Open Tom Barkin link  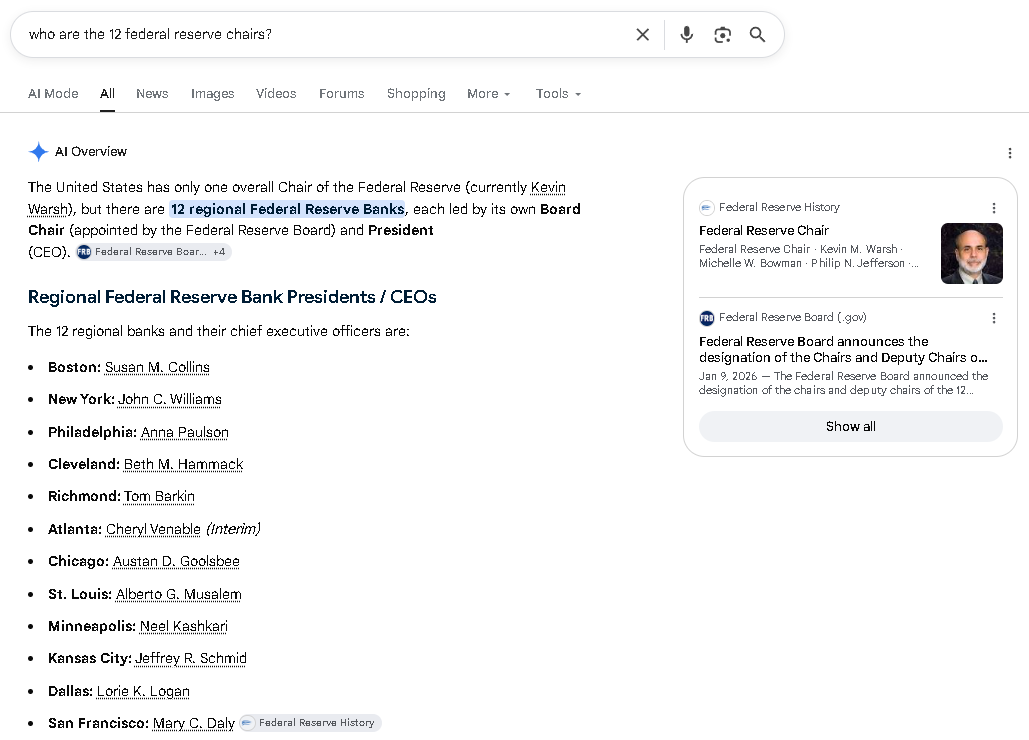(159, 497)
